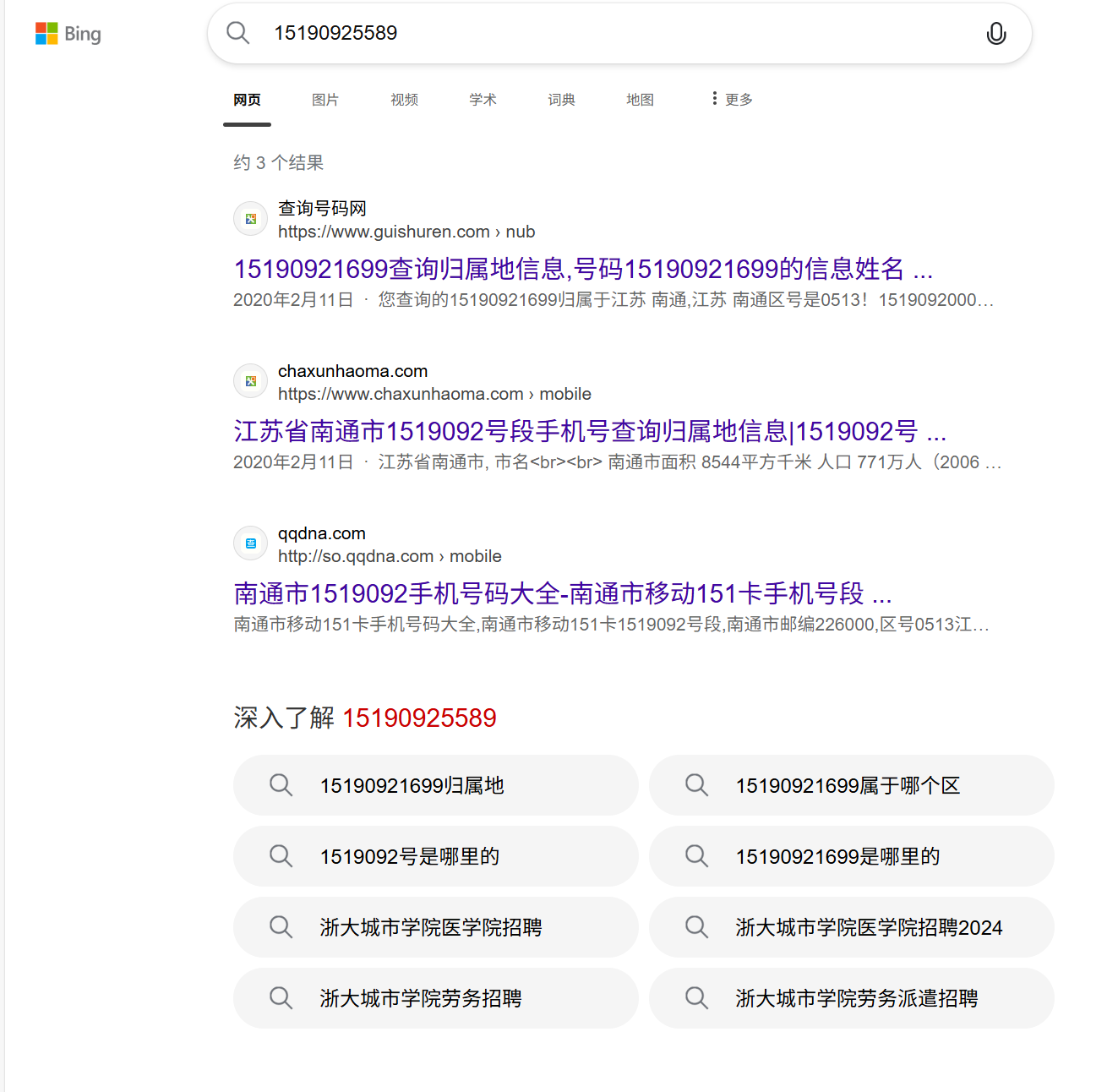This screenshot has width=1107, height=1092.
Task: Click the search magnifier icon in search box
Action: (x=238, y=33)
